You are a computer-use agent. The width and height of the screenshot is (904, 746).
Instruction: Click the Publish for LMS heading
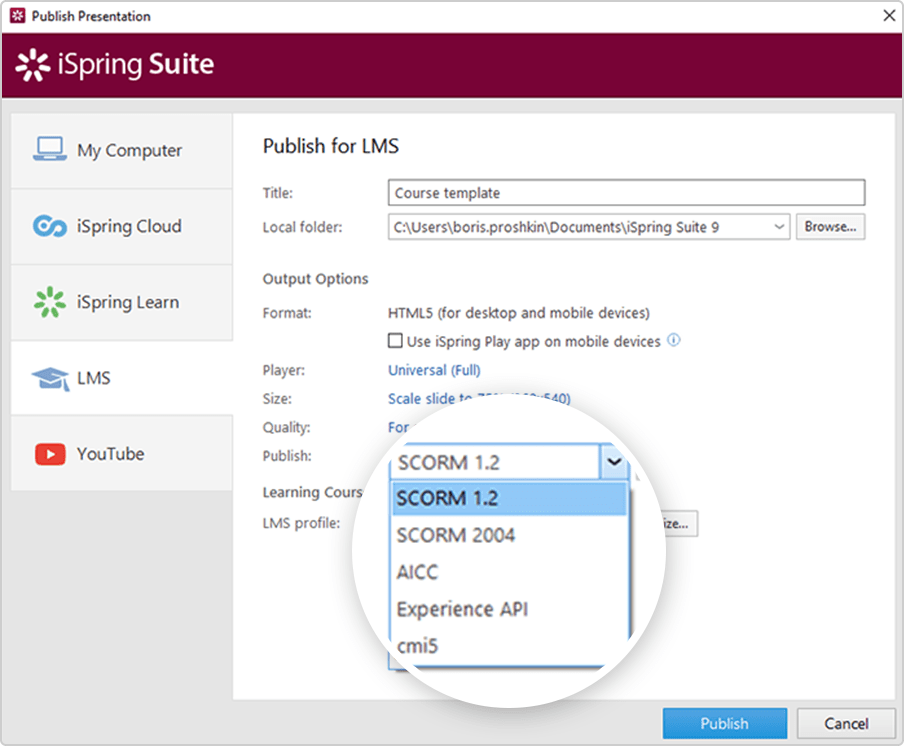(330, 146)
